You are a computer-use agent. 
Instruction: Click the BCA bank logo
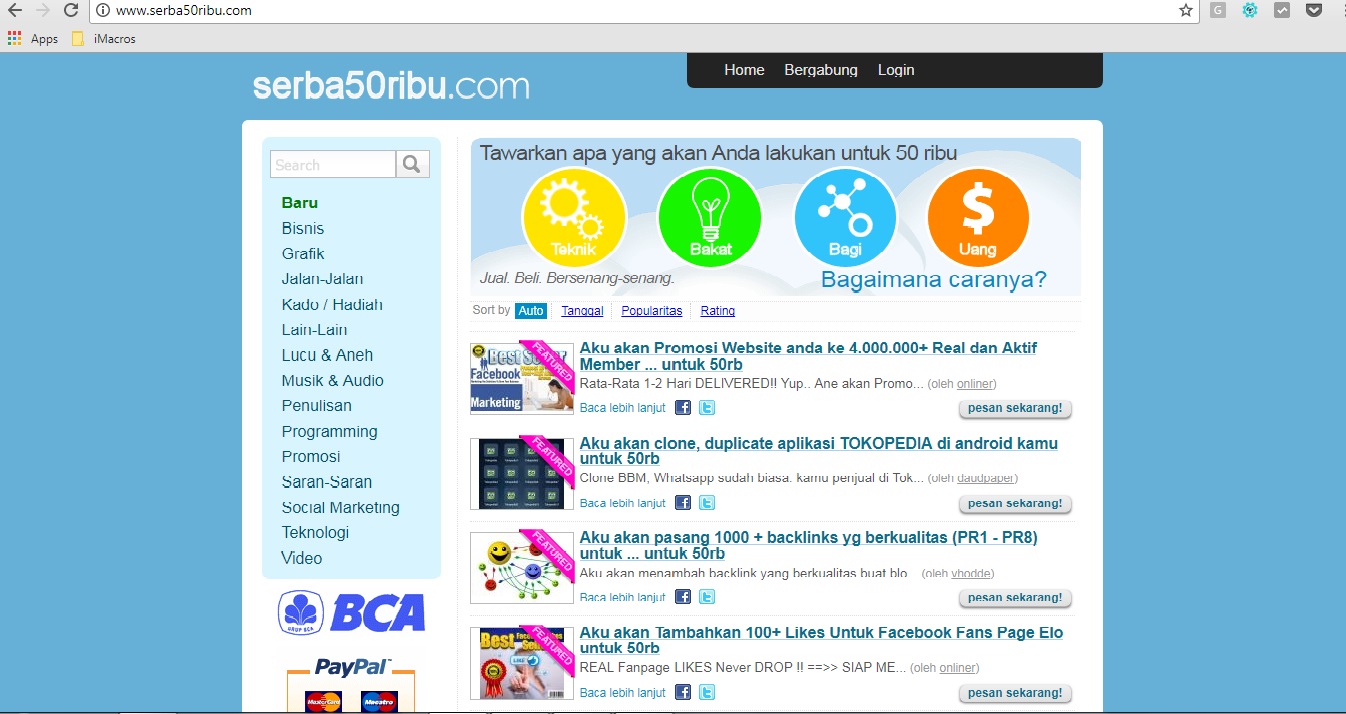pyautogui.click(x=350, y=614)
